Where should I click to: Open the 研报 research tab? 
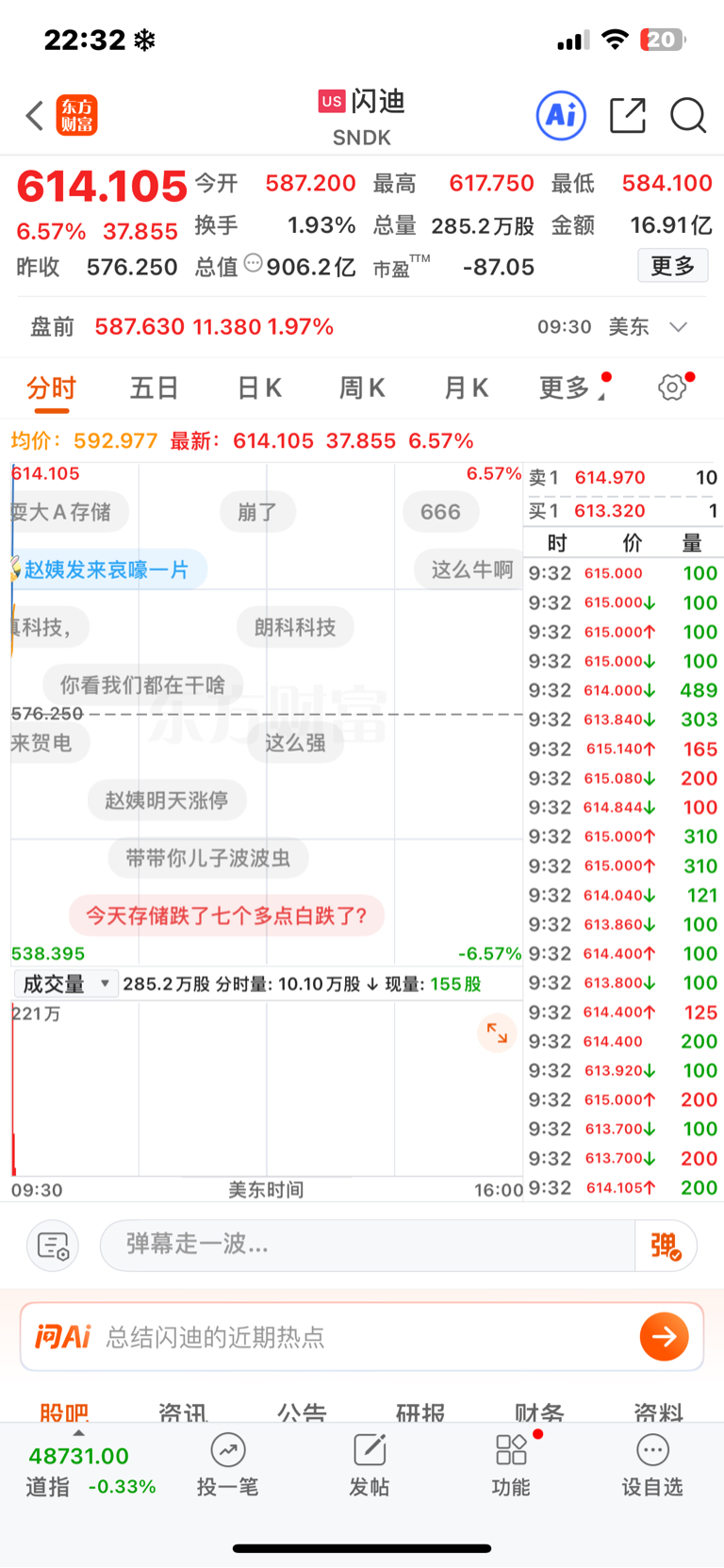coord(420,1411)
